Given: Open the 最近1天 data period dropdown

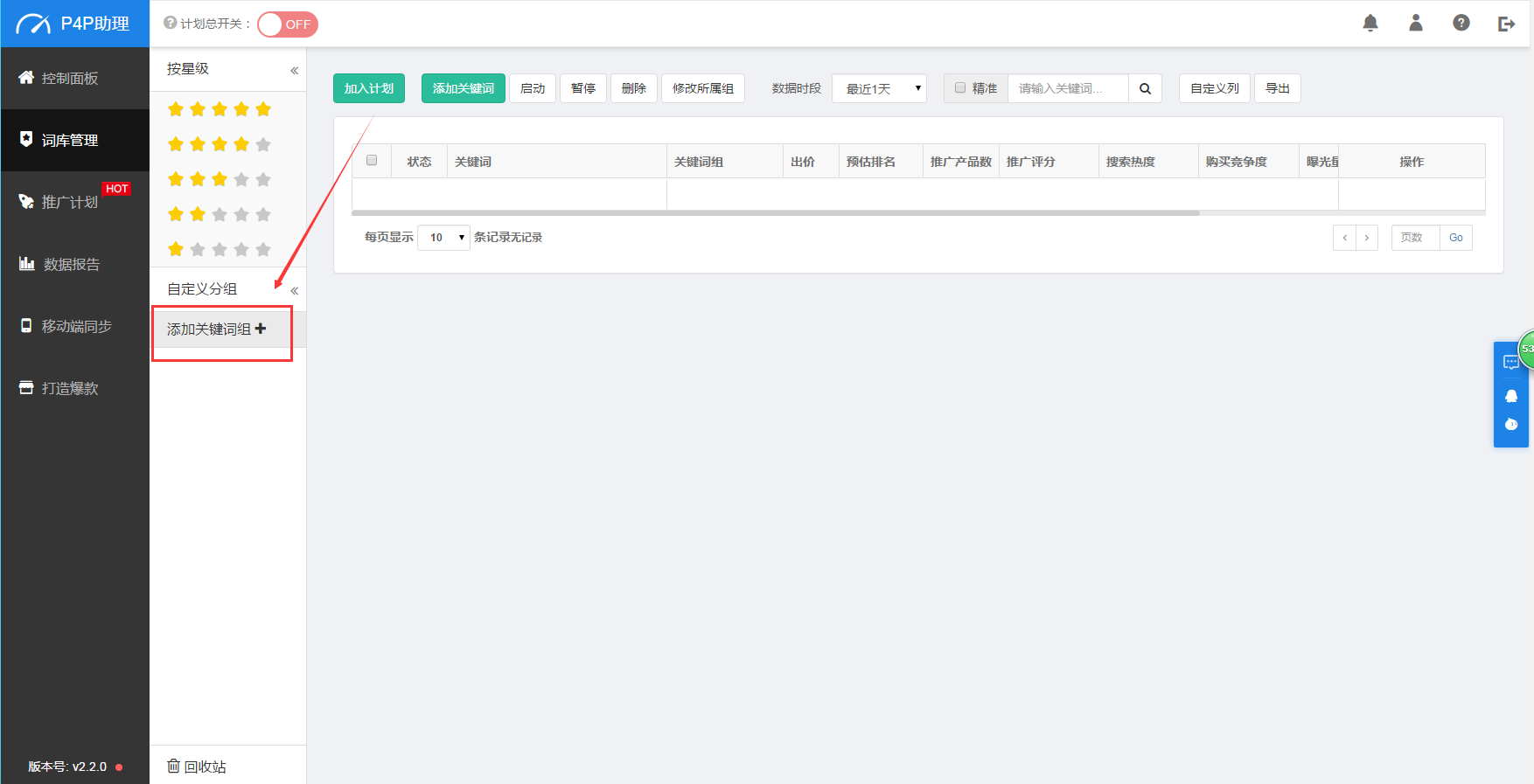Looking at the screenshot, I should (x=879, y=88).
